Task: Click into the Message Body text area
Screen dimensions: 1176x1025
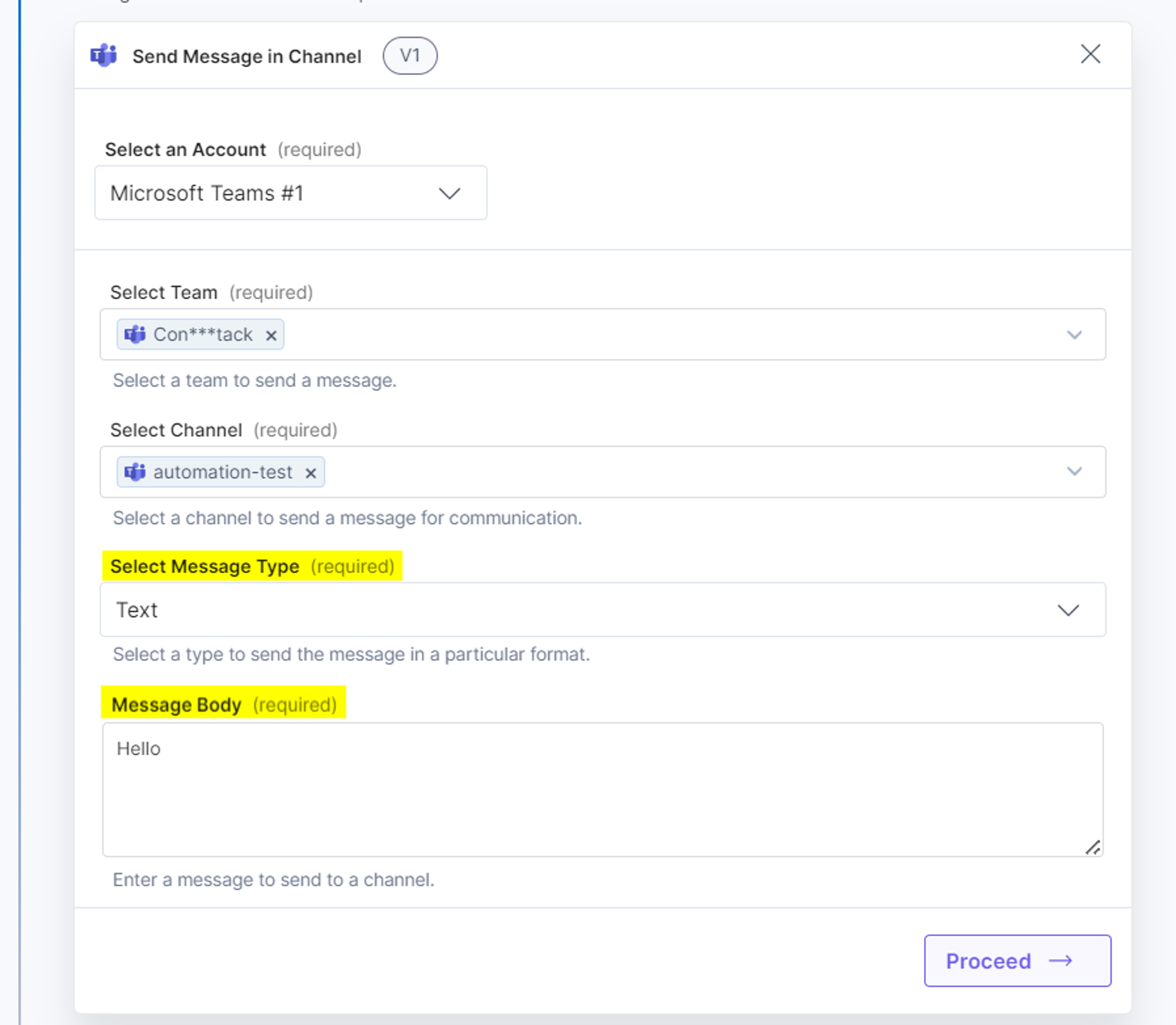Action: click(x=603, y=789)
